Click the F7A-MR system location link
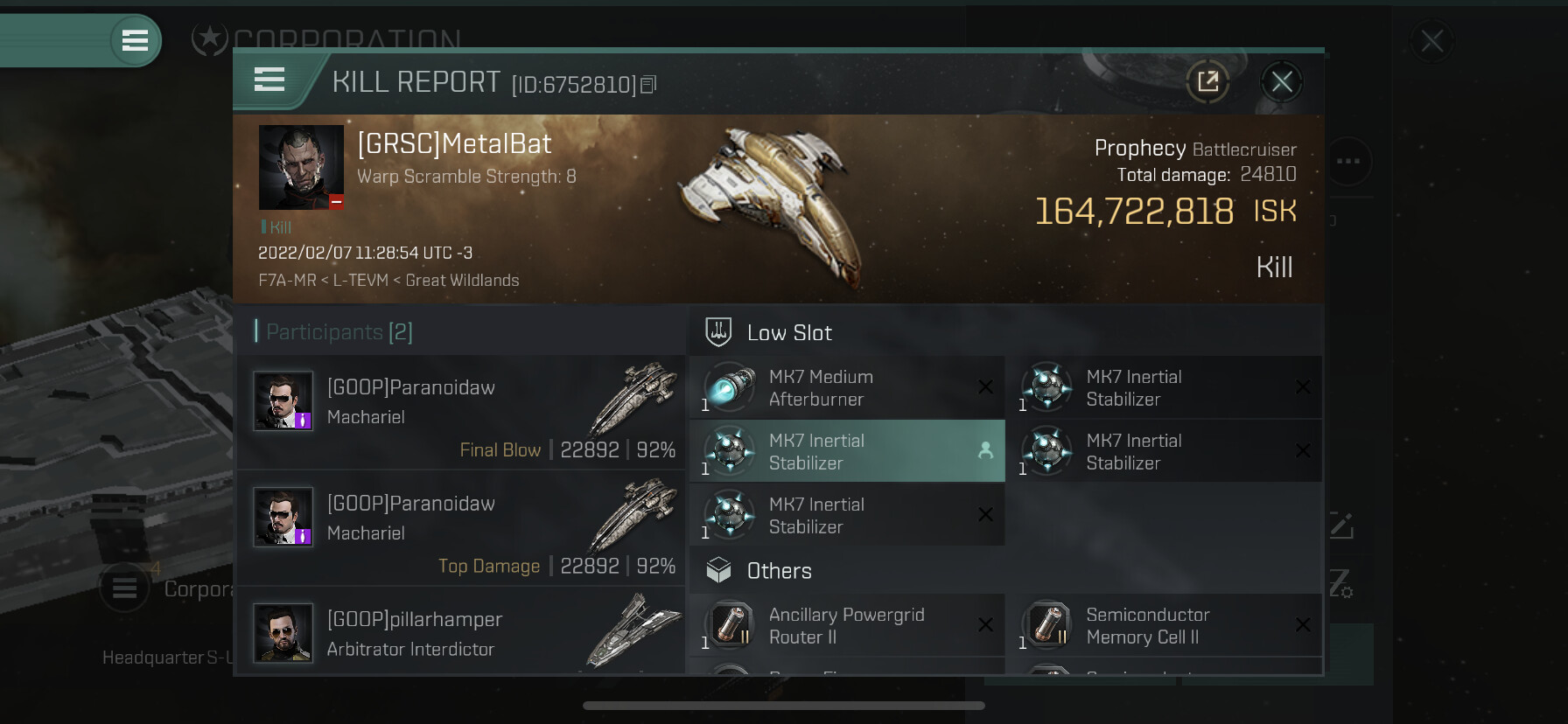This screenshot has height=724, width=1568. (287, 281)
